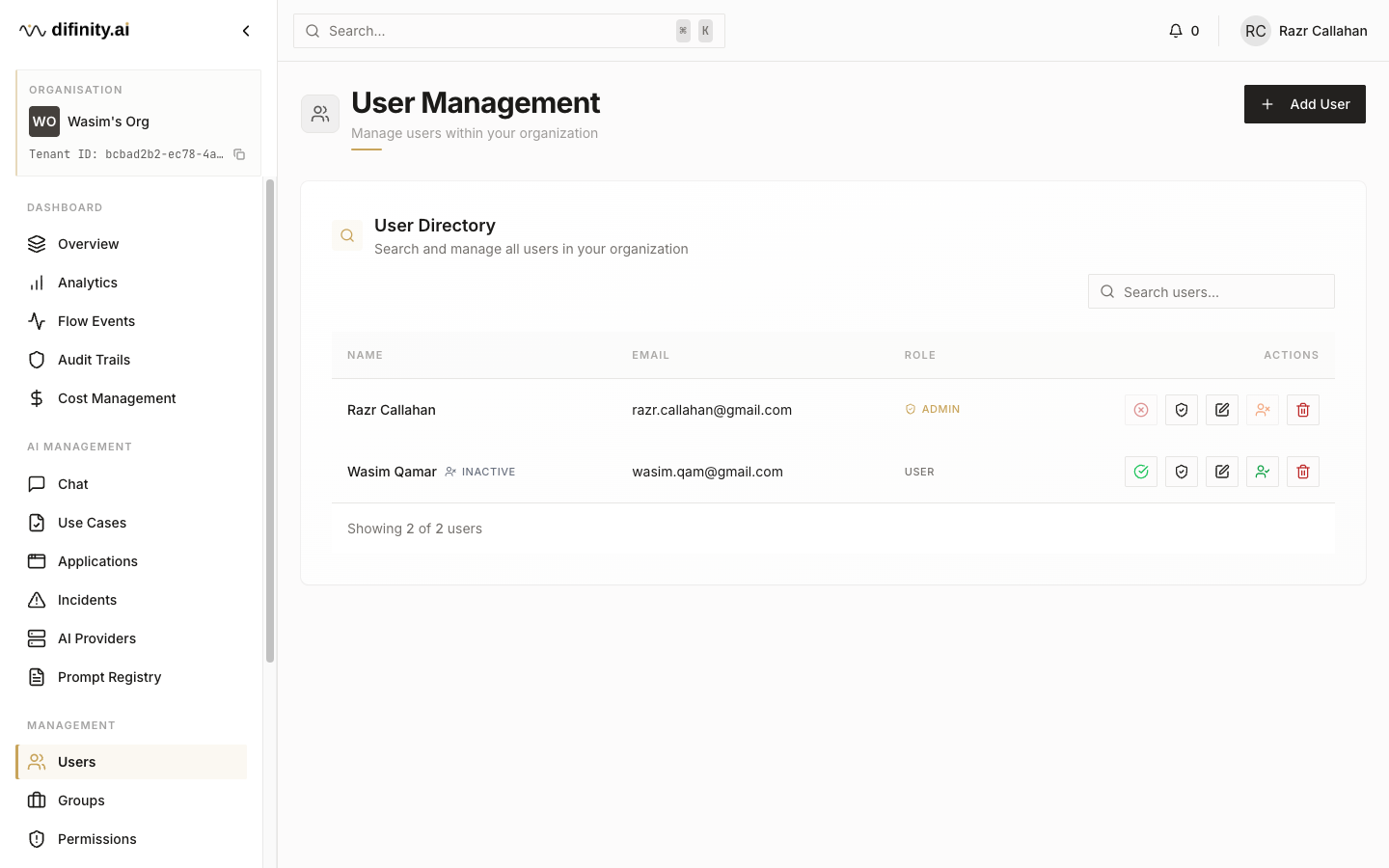
Task: Click the Permissions shield icon
Action: 37,839
